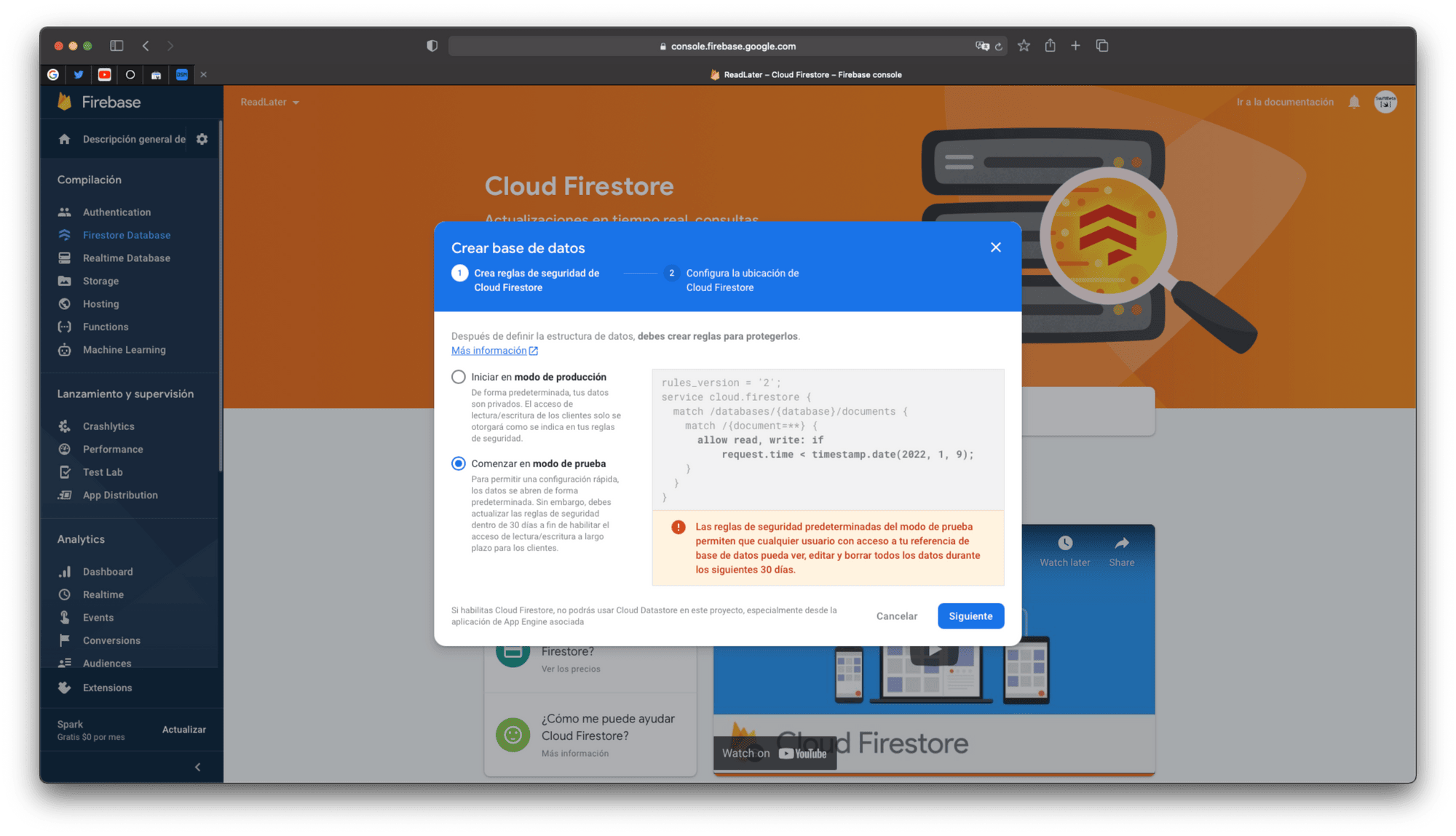Switch to Realtime analytics view
The width and height of the screenshot is (1456, 836).
(103, 595)
